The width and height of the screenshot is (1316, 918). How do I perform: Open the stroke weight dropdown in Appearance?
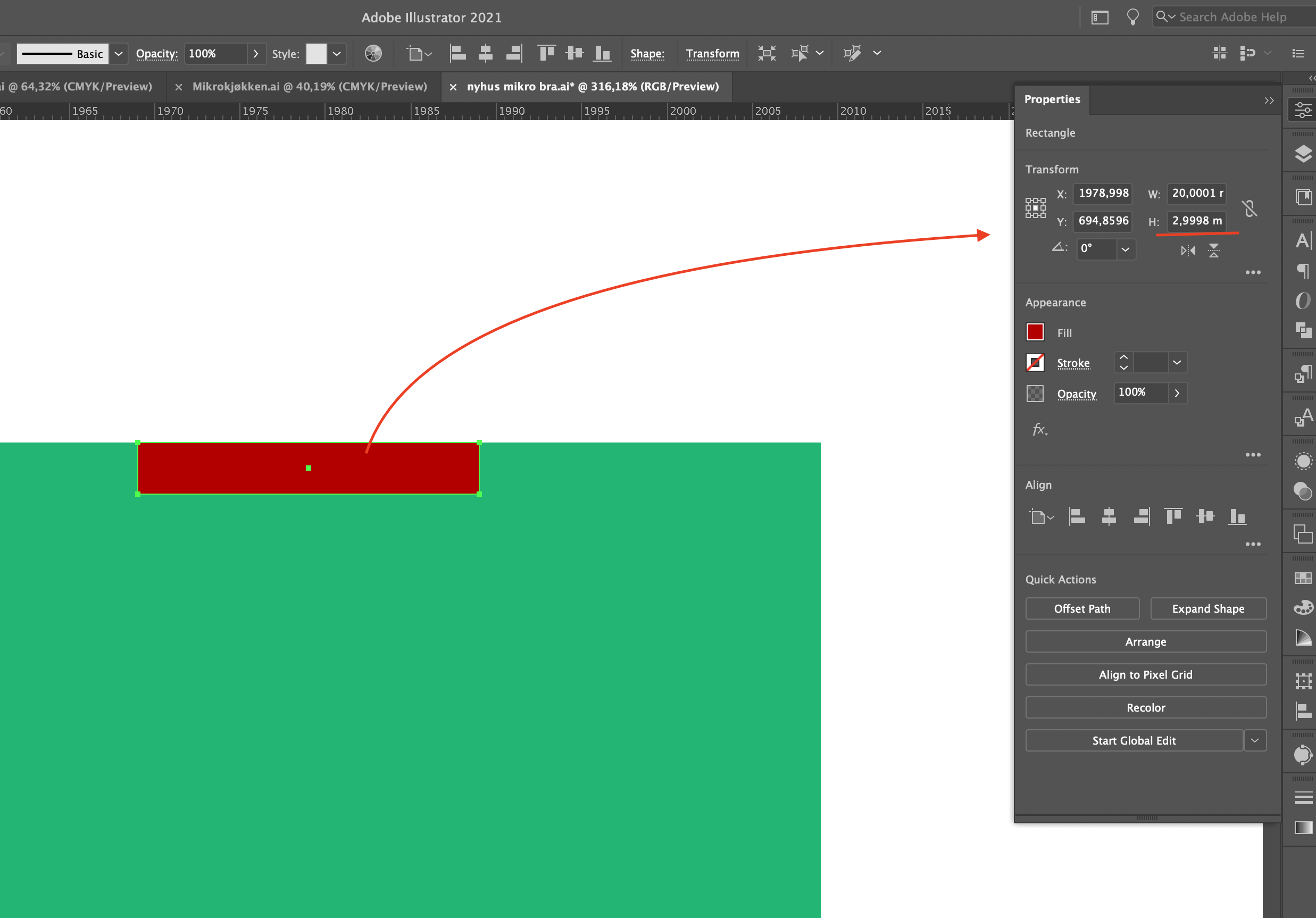coord(1178,362)
